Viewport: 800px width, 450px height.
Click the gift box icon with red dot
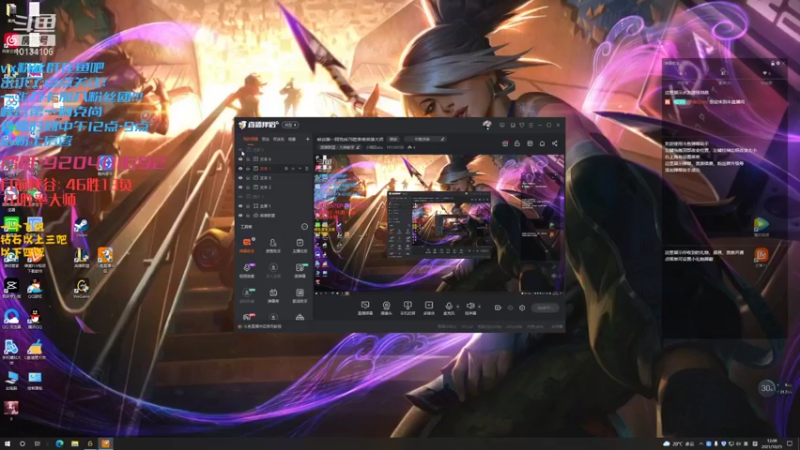505,144
